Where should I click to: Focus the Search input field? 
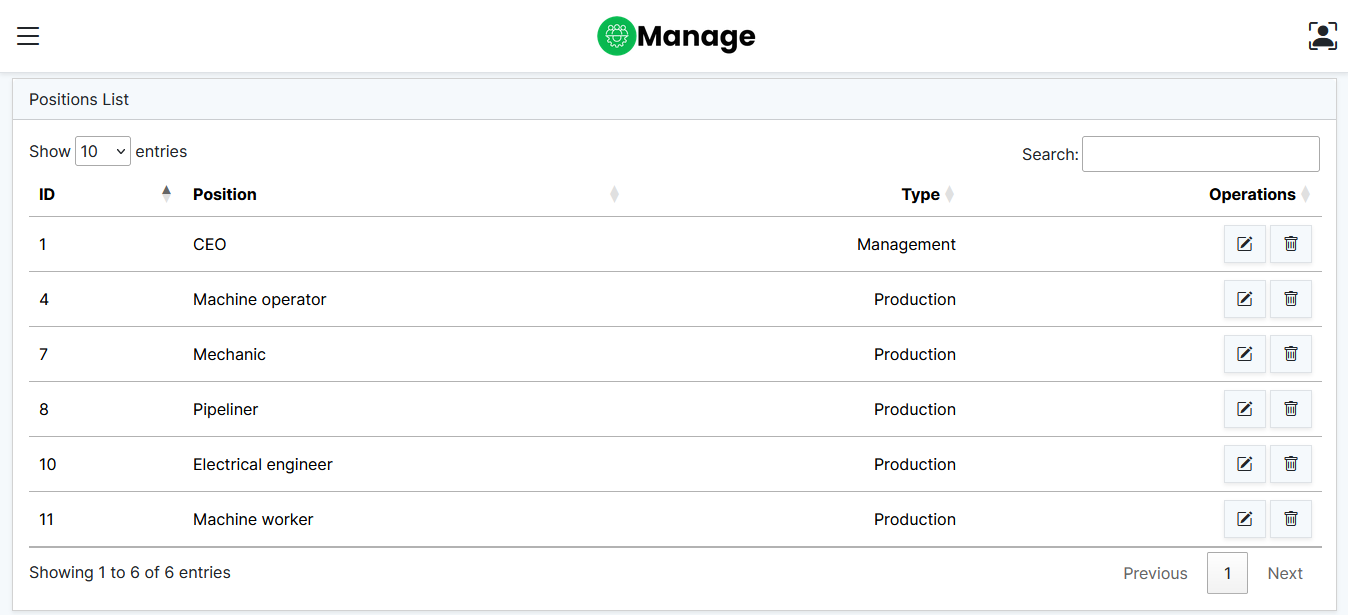pyautogui.click(x=1200, y=154)
